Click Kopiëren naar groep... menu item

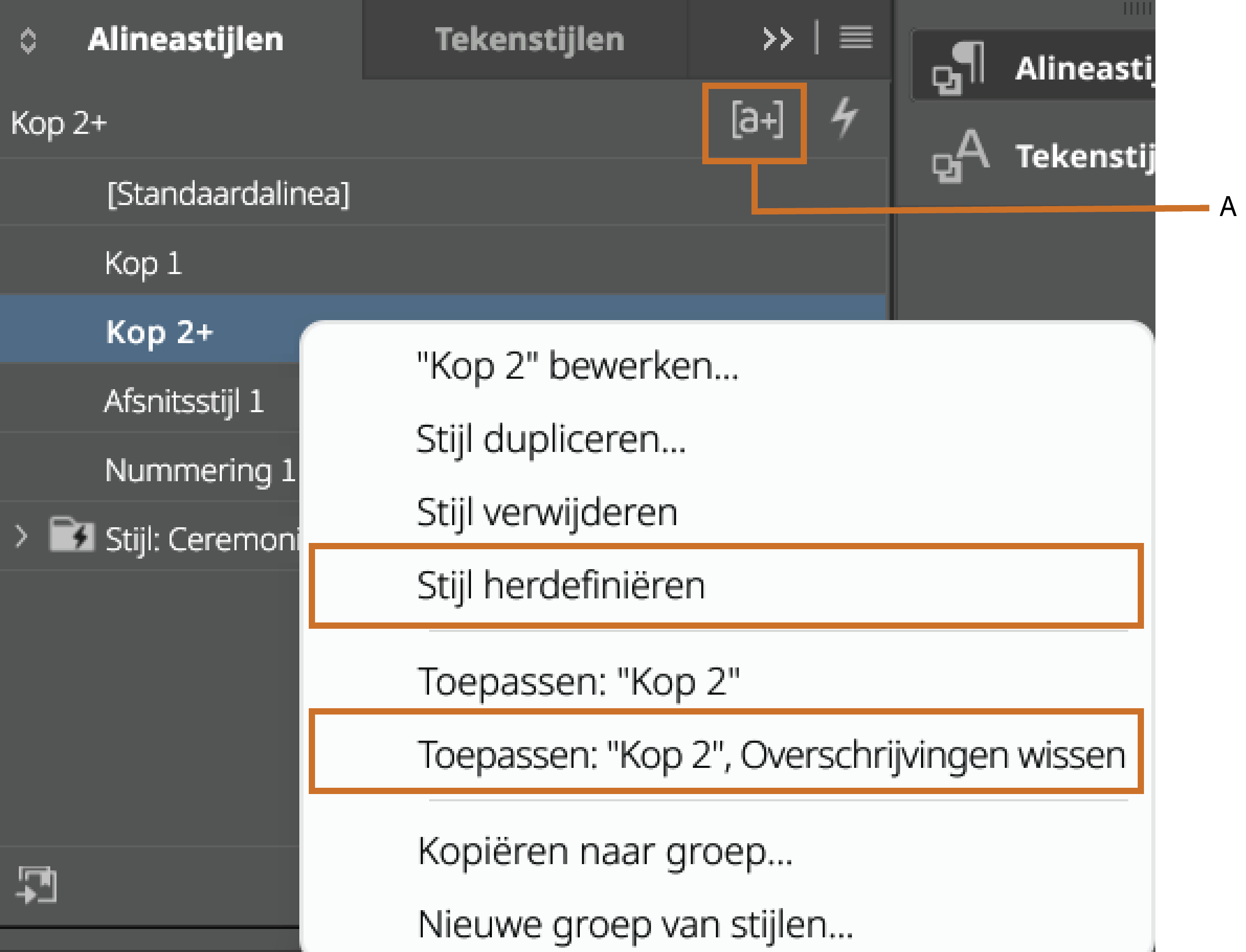click(604, 851)
